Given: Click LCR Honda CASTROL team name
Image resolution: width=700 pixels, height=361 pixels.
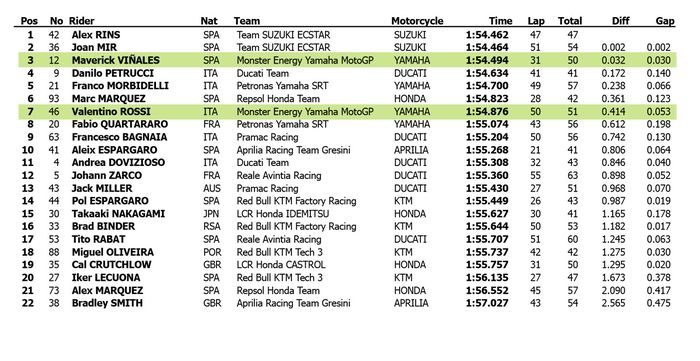Looking at the screenshot, I should pos(281,265).
